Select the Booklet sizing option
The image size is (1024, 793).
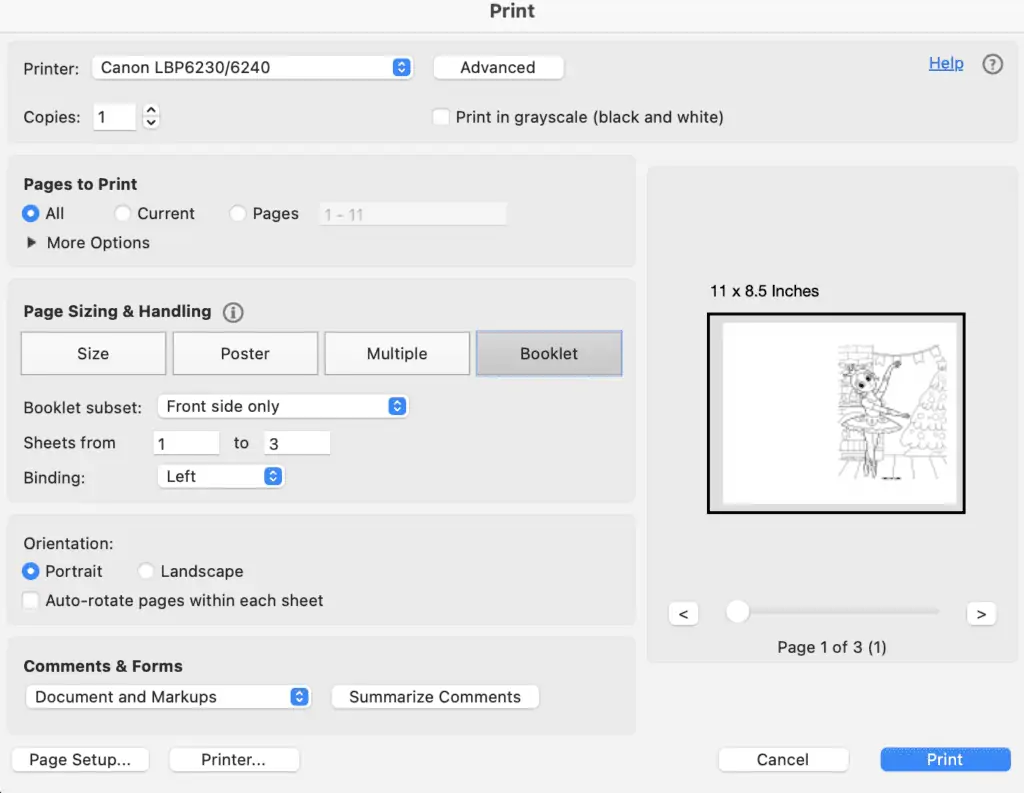[x=549, y=353]
